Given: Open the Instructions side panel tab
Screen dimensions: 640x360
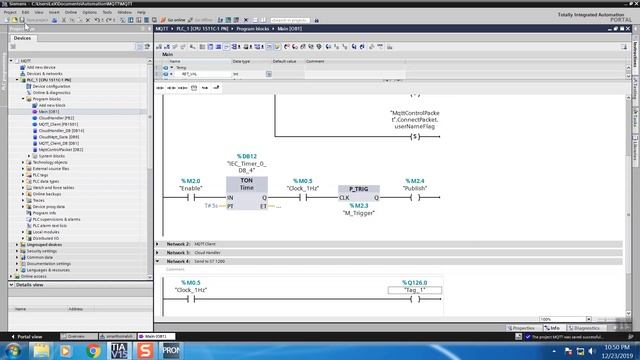Looking at the screenshot, I should pos(636,54).
